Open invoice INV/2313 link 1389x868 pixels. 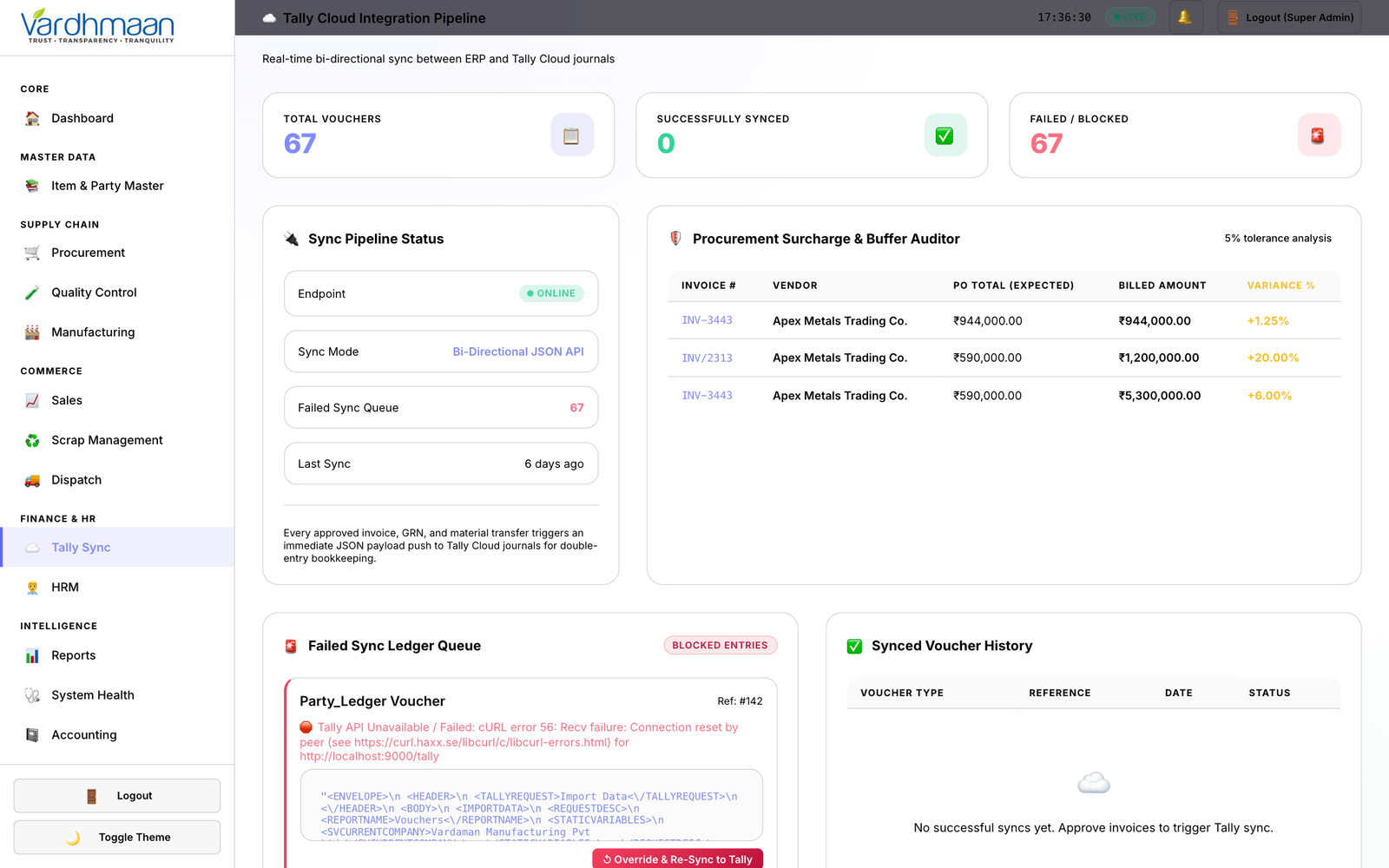click(707, 358)
